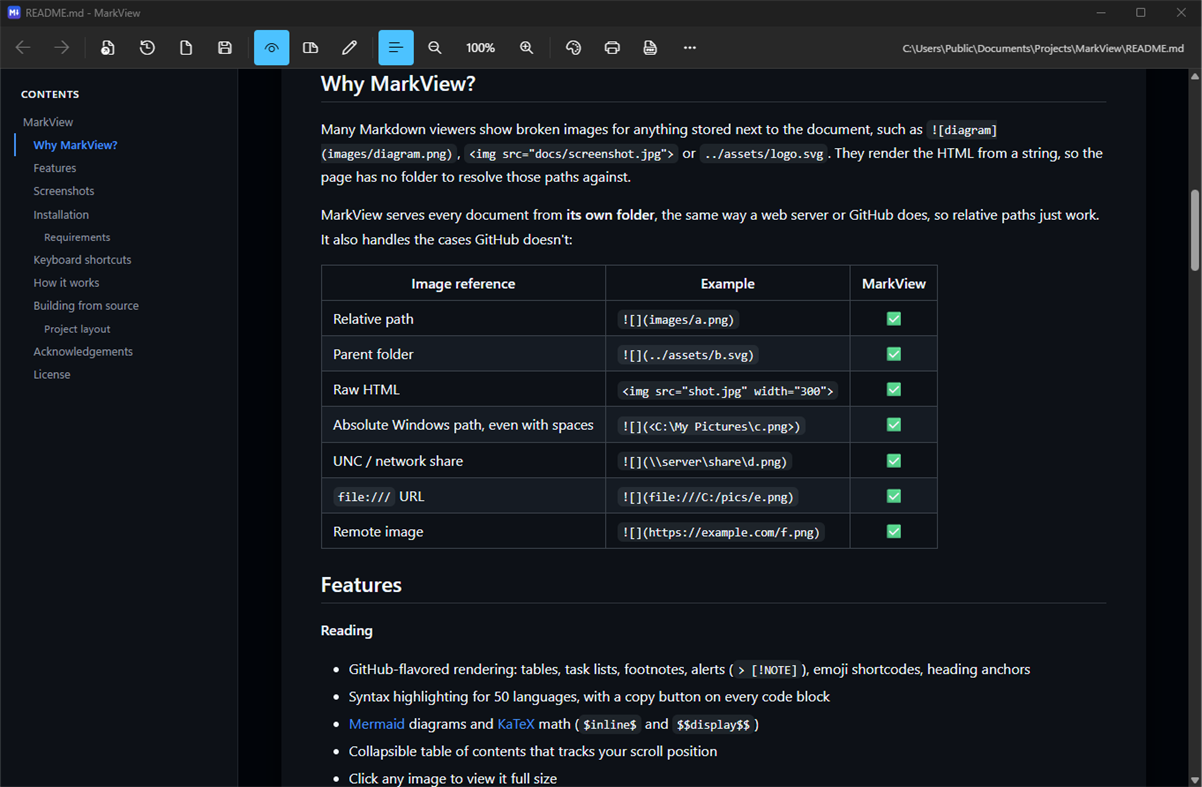Screen dimensions: 1202x787
Task: Save the document with floppy disk icon
Action: [x=225, y=48]
